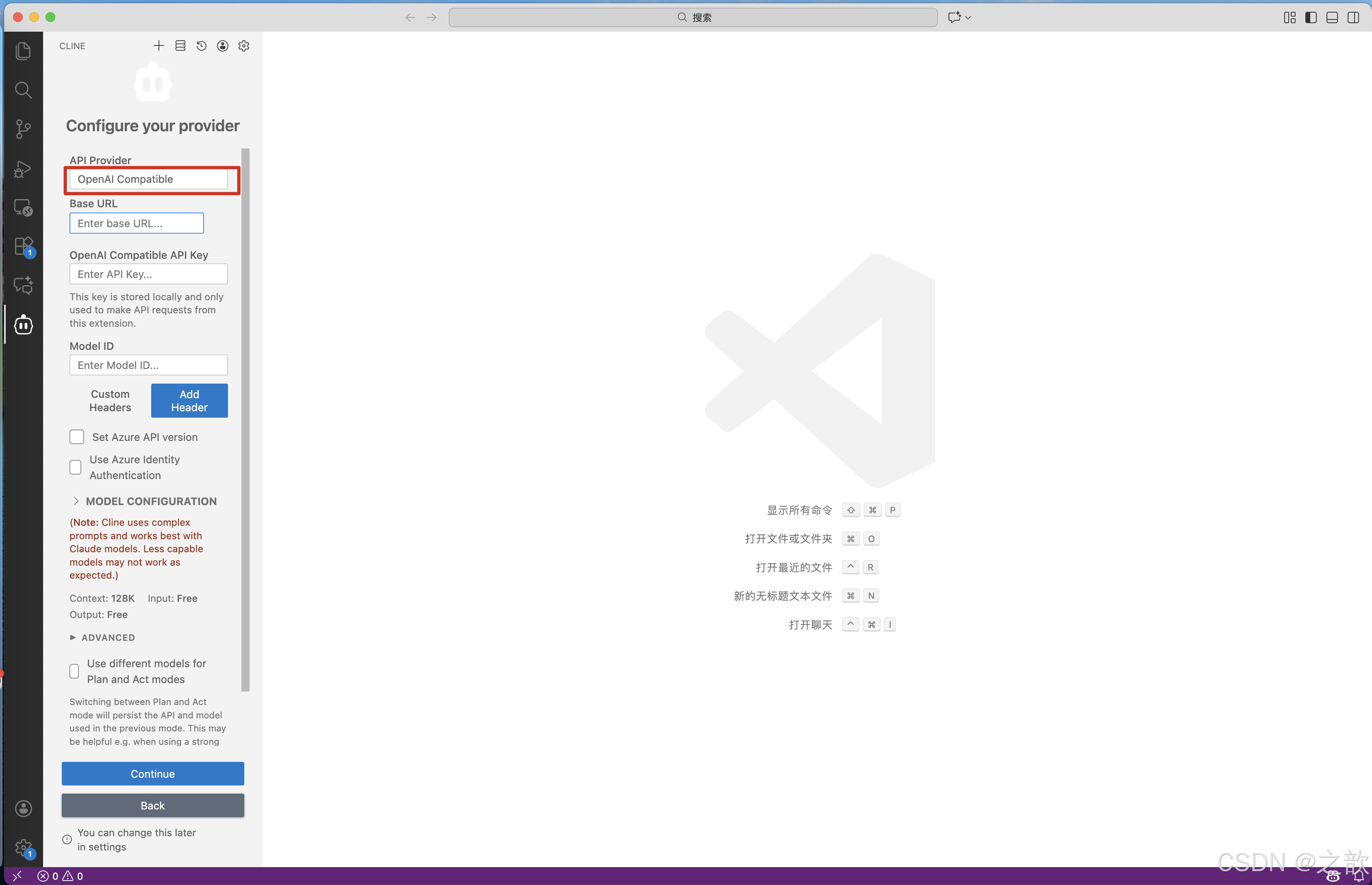1372x885 pixels.
Task: Open the API Provider dropdown
Action: pos(148,179)
